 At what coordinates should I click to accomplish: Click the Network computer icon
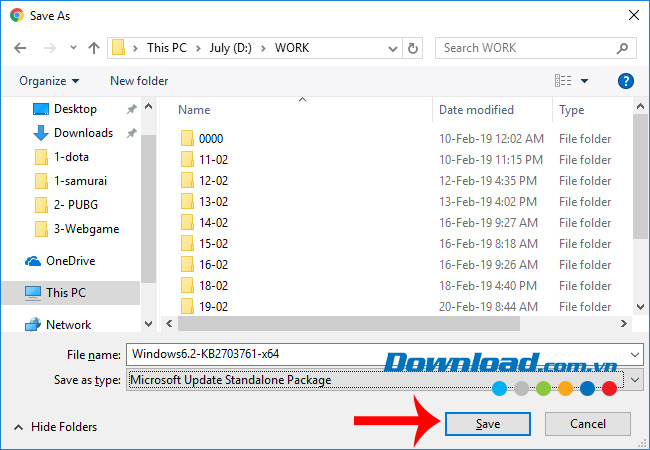click(33, 325)
